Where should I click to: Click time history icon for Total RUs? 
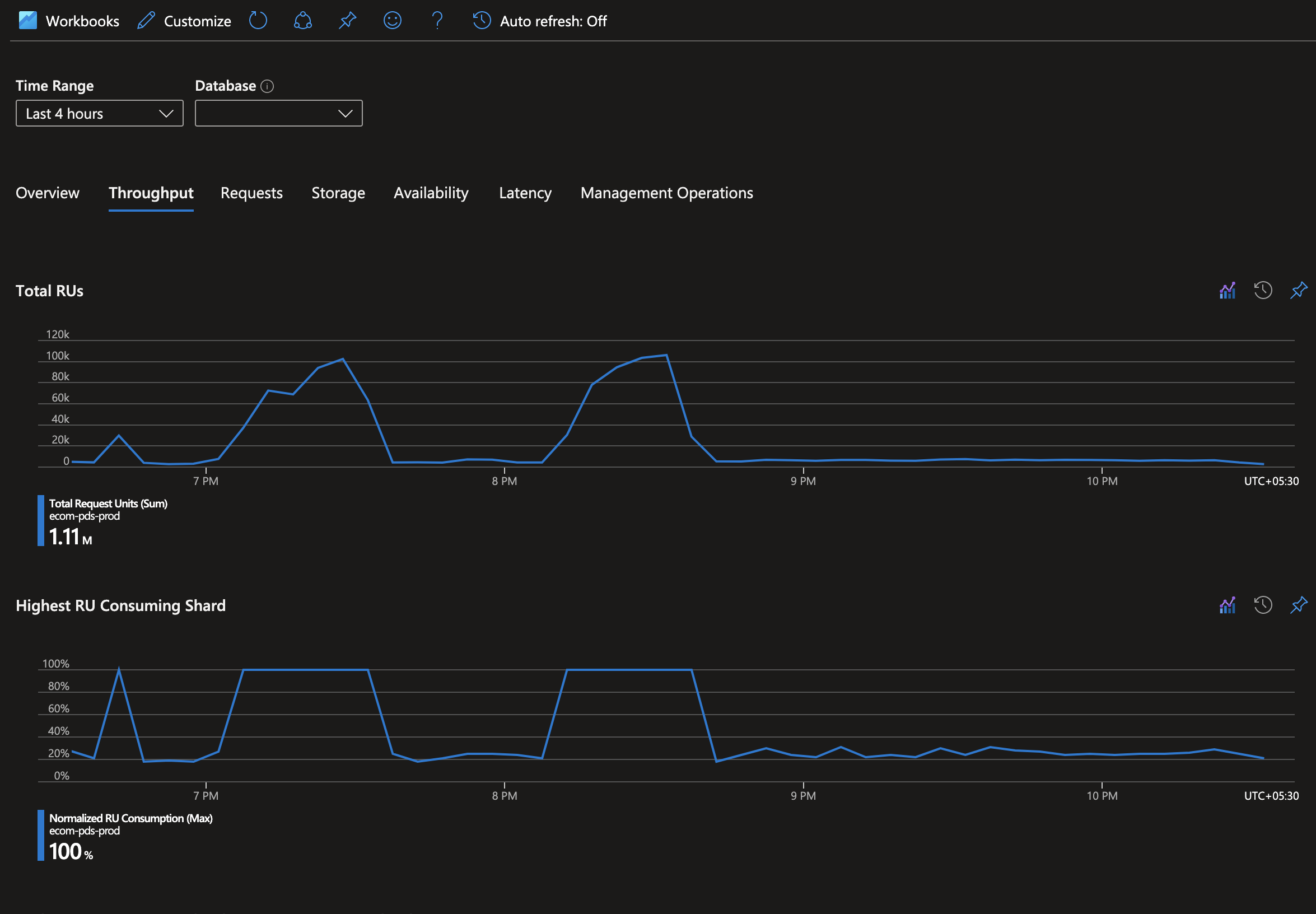1263,290
